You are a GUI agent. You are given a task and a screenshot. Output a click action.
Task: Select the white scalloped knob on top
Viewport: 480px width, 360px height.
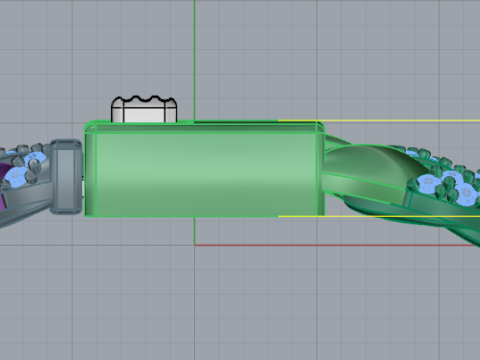click(x=144, y=109)
